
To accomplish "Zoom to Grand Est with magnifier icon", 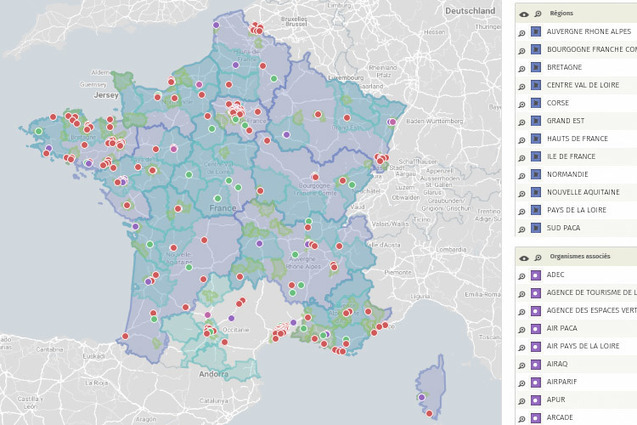I will coord(522,122).
